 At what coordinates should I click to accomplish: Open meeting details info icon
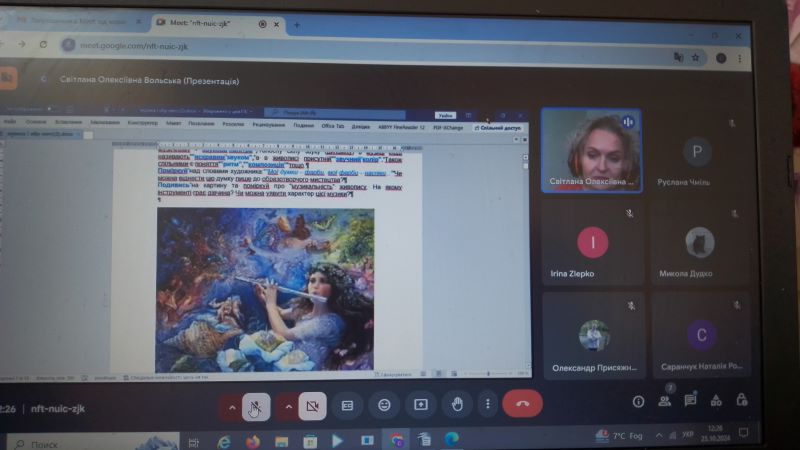click(638, 402)
